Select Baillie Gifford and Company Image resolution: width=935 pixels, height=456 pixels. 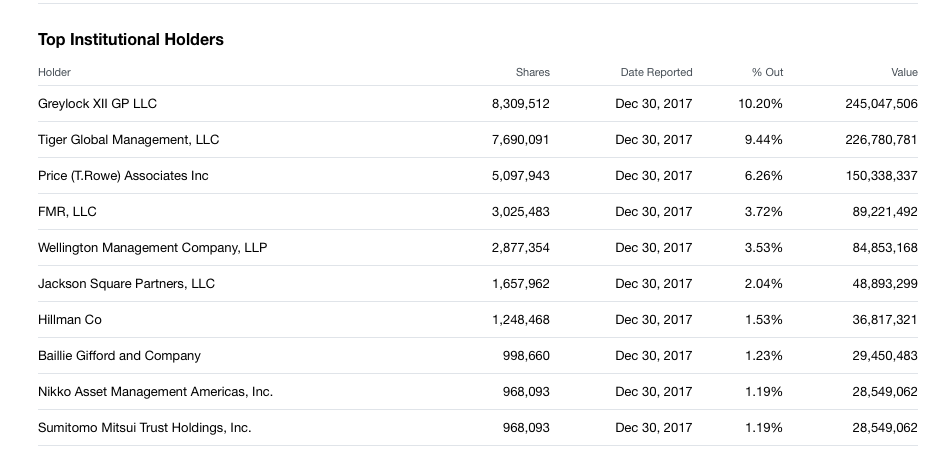(x=119, y=356)
